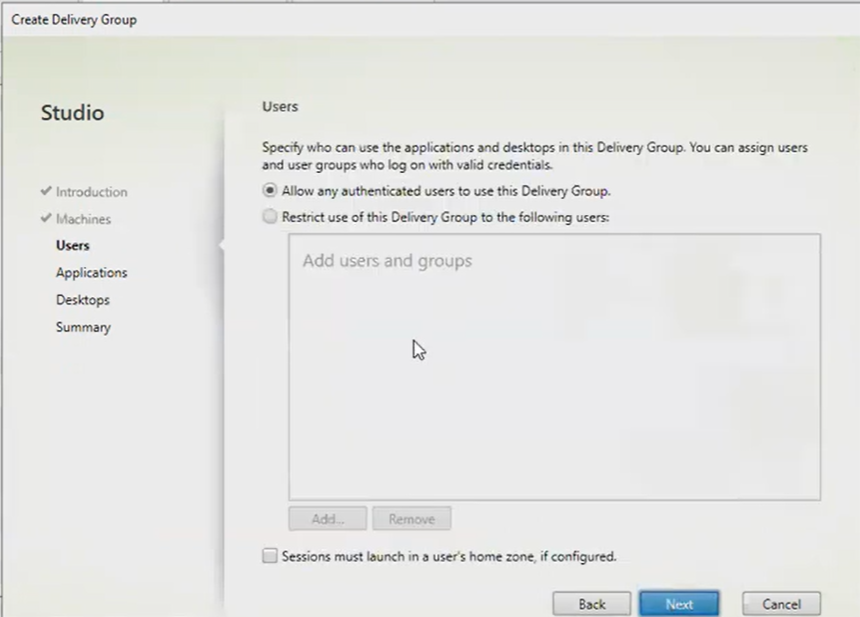Viewport: 860px width, 617px height.
Task: Jump to the Applications step
Action: click(91, 272)
